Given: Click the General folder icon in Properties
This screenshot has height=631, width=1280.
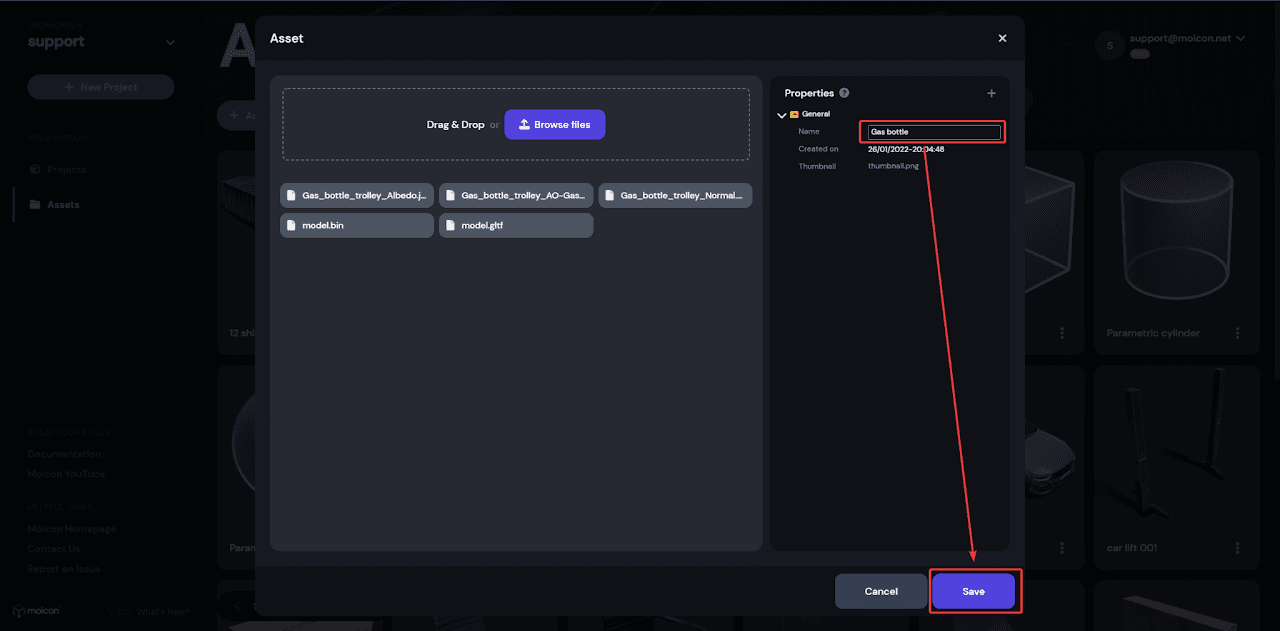Looking at the screenshot, I should pos(794,114).
